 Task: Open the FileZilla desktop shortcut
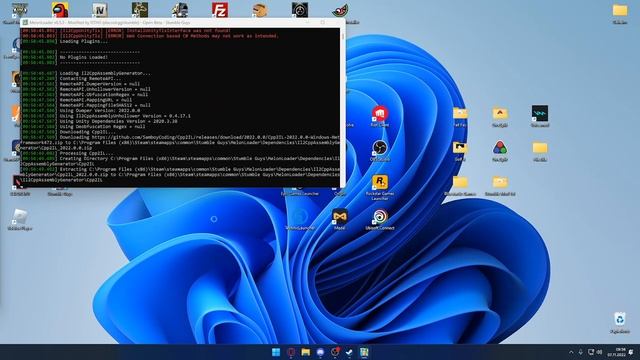(x=220, y=9)
